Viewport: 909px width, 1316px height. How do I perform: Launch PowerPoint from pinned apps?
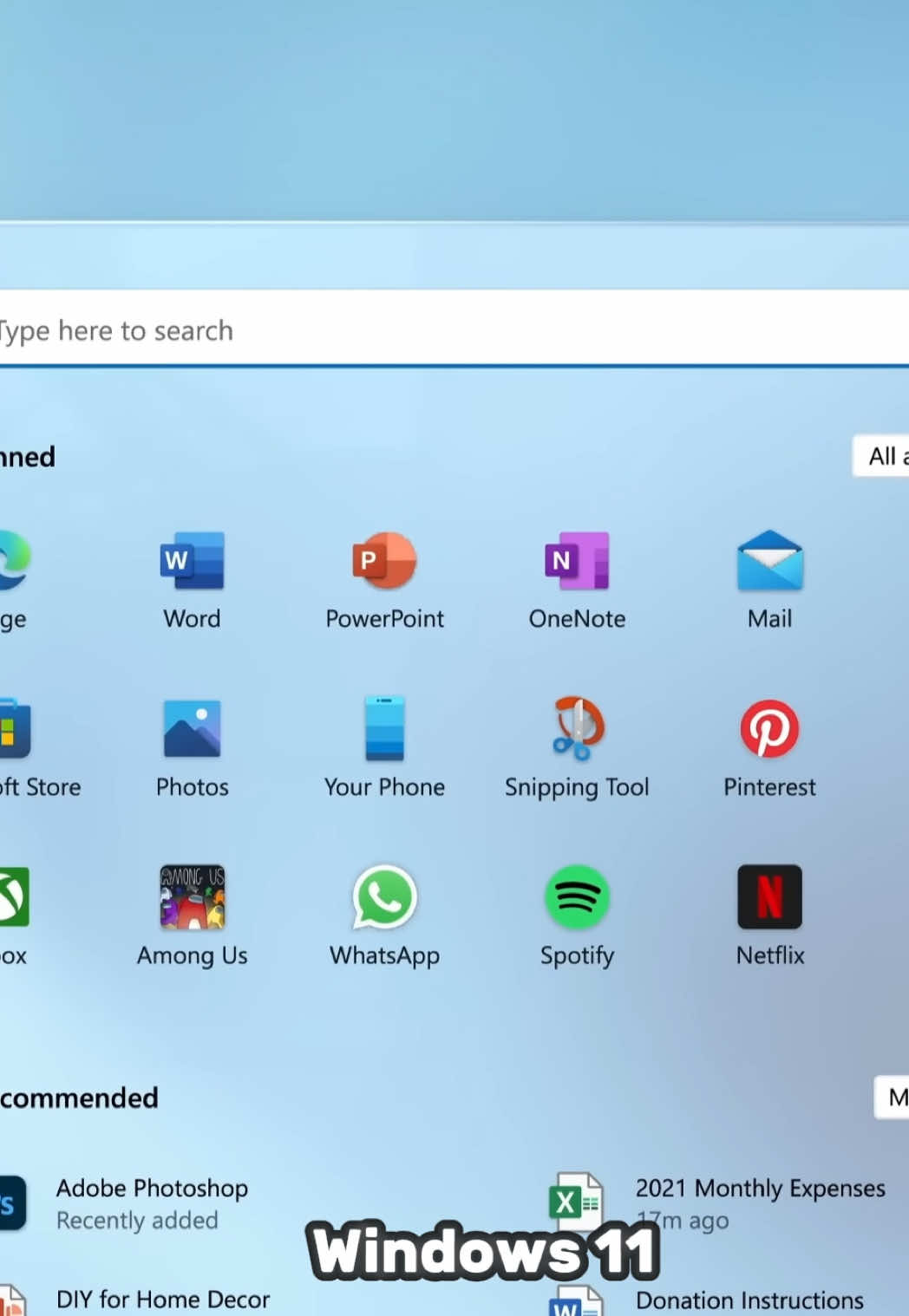point(384,561)
